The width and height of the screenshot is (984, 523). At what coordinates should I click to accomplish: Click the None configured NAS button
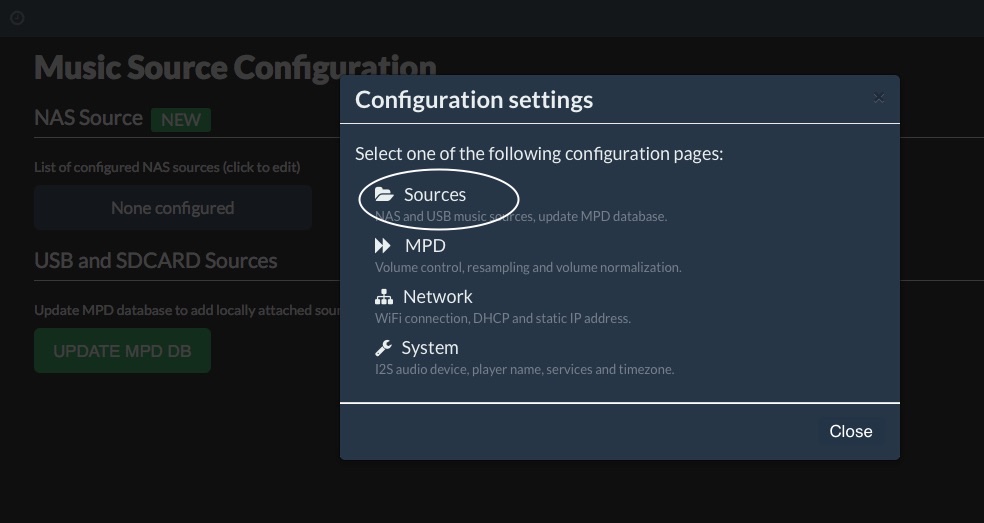(172, 208)
